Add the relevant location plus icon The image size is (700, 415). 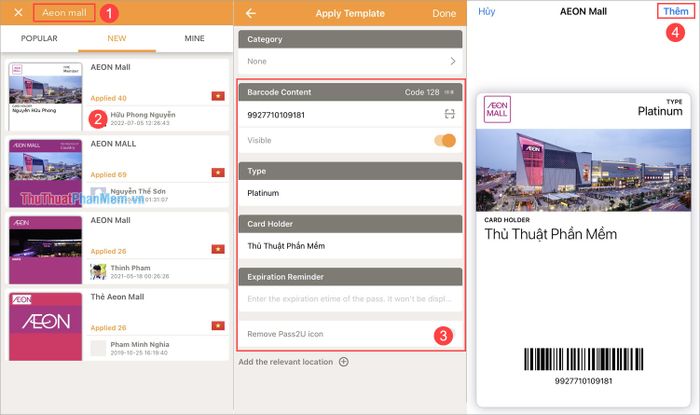[x=343, y=362]
